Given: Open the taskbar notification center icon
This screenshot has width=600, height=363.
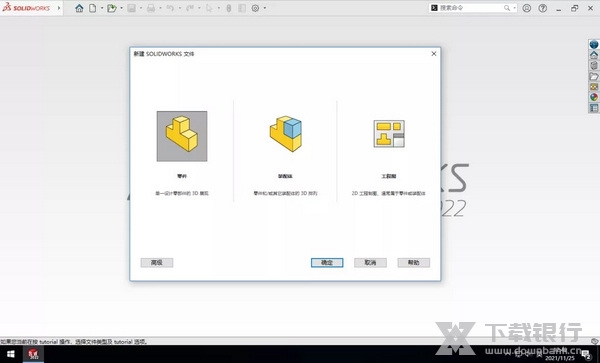Looking at the screenshot, I should [x=586, y=355].
